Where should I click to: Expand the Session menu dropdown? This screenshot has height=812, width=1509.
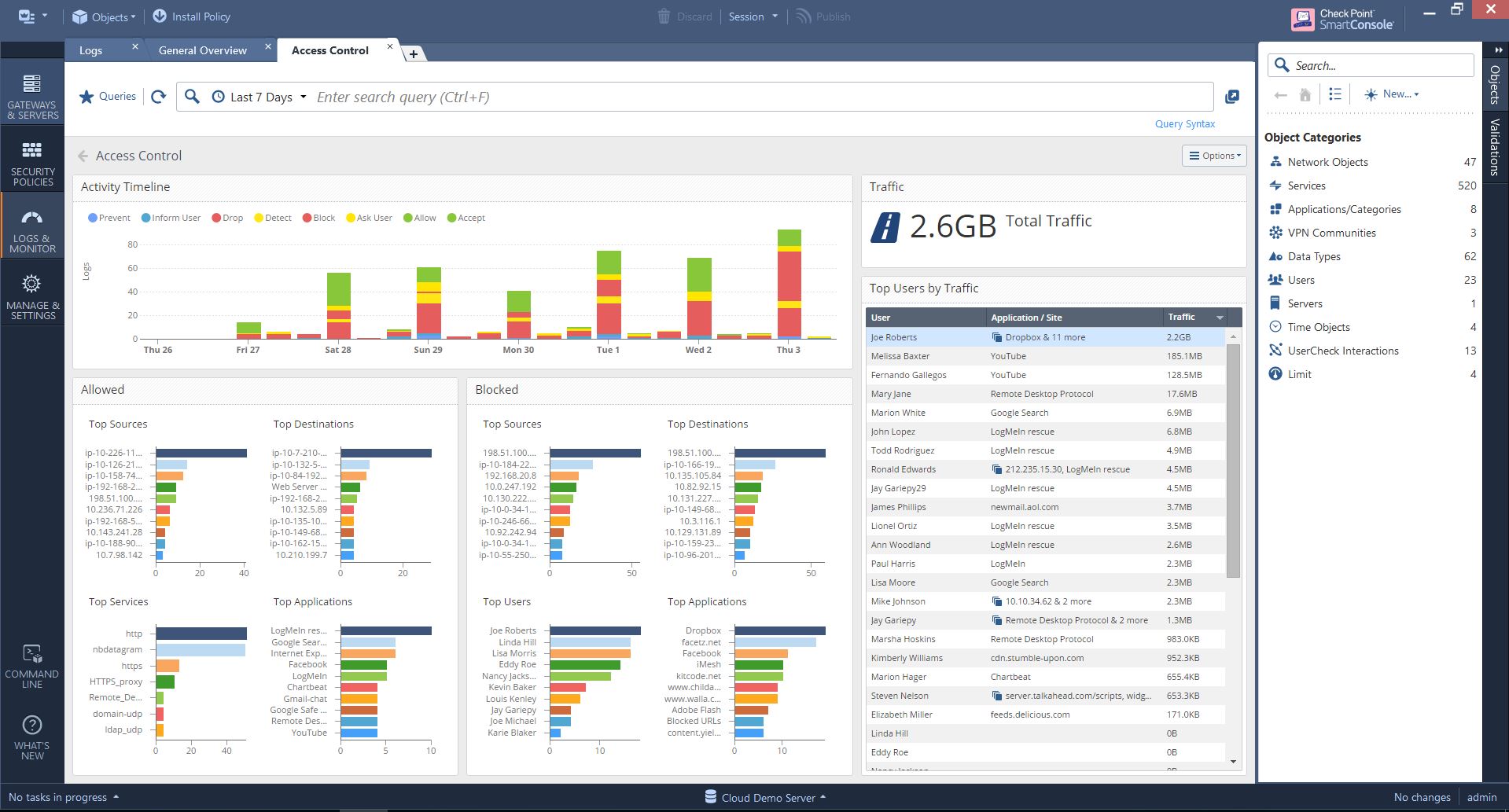(753, 17)
